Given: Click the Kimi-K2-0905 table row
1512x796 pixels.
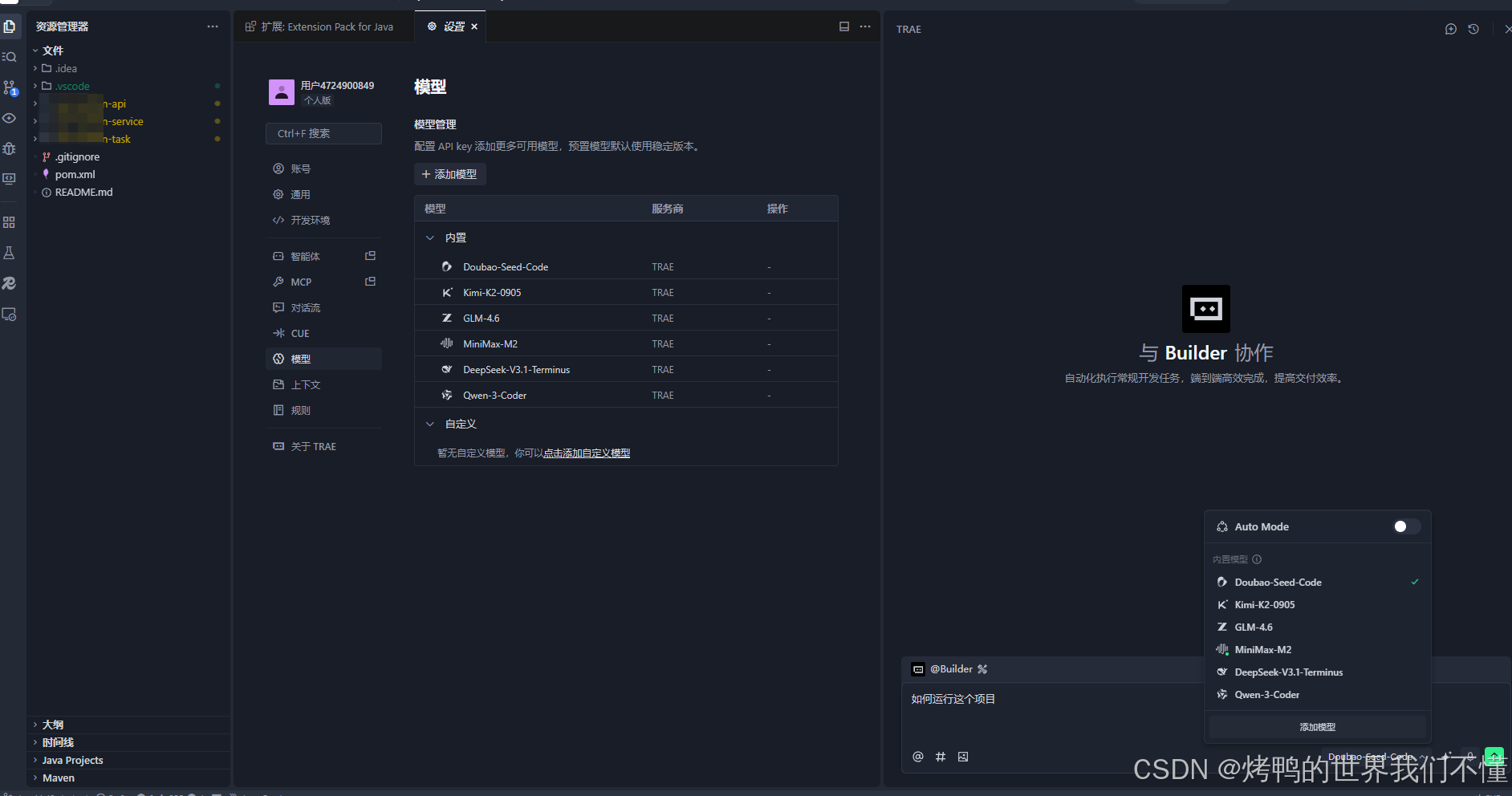Looking at the screenshot, I should [x=626, y=292].
